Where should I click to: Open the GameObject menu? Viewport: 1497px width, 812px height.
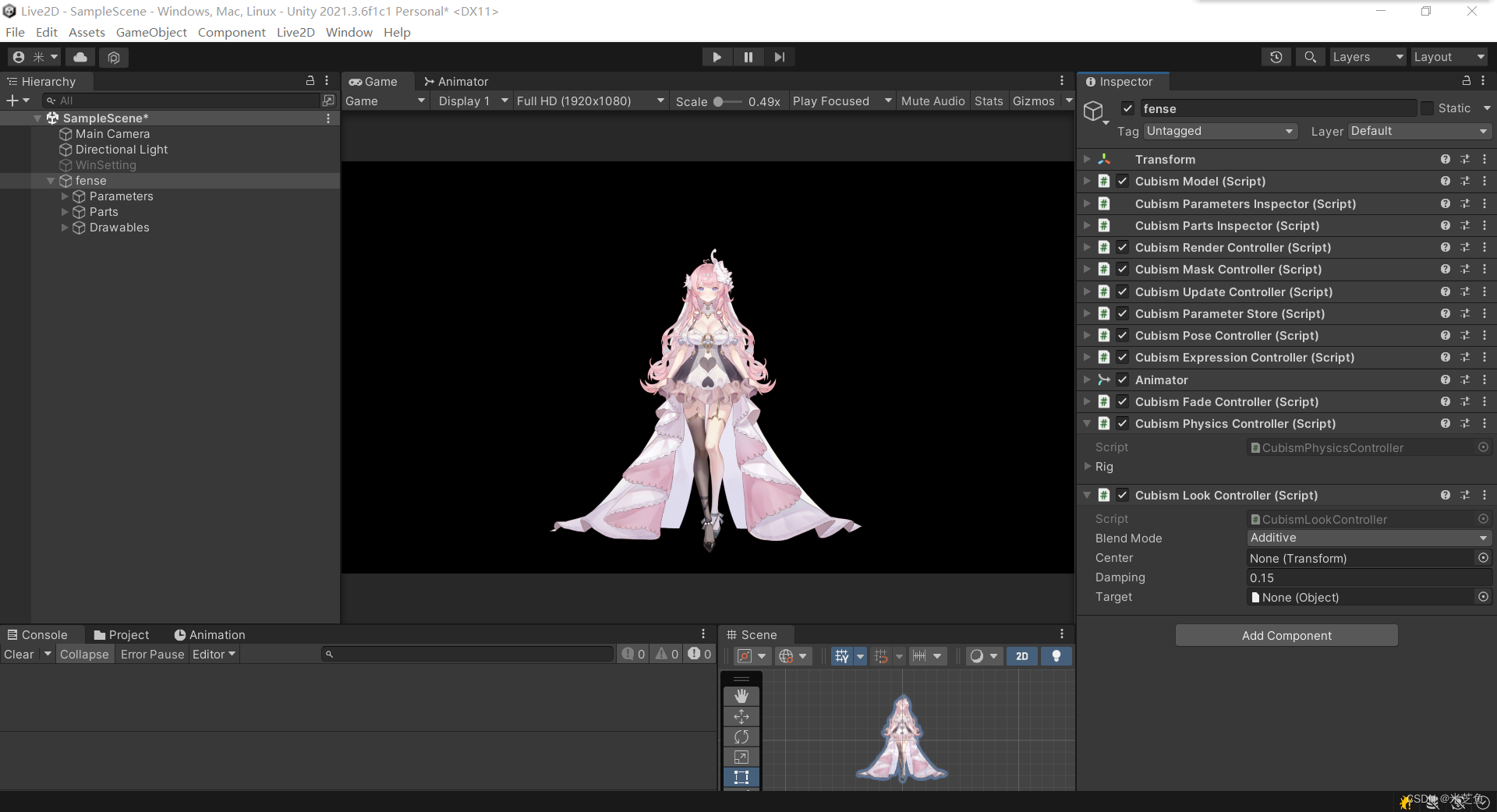click(x=151, y=32)
